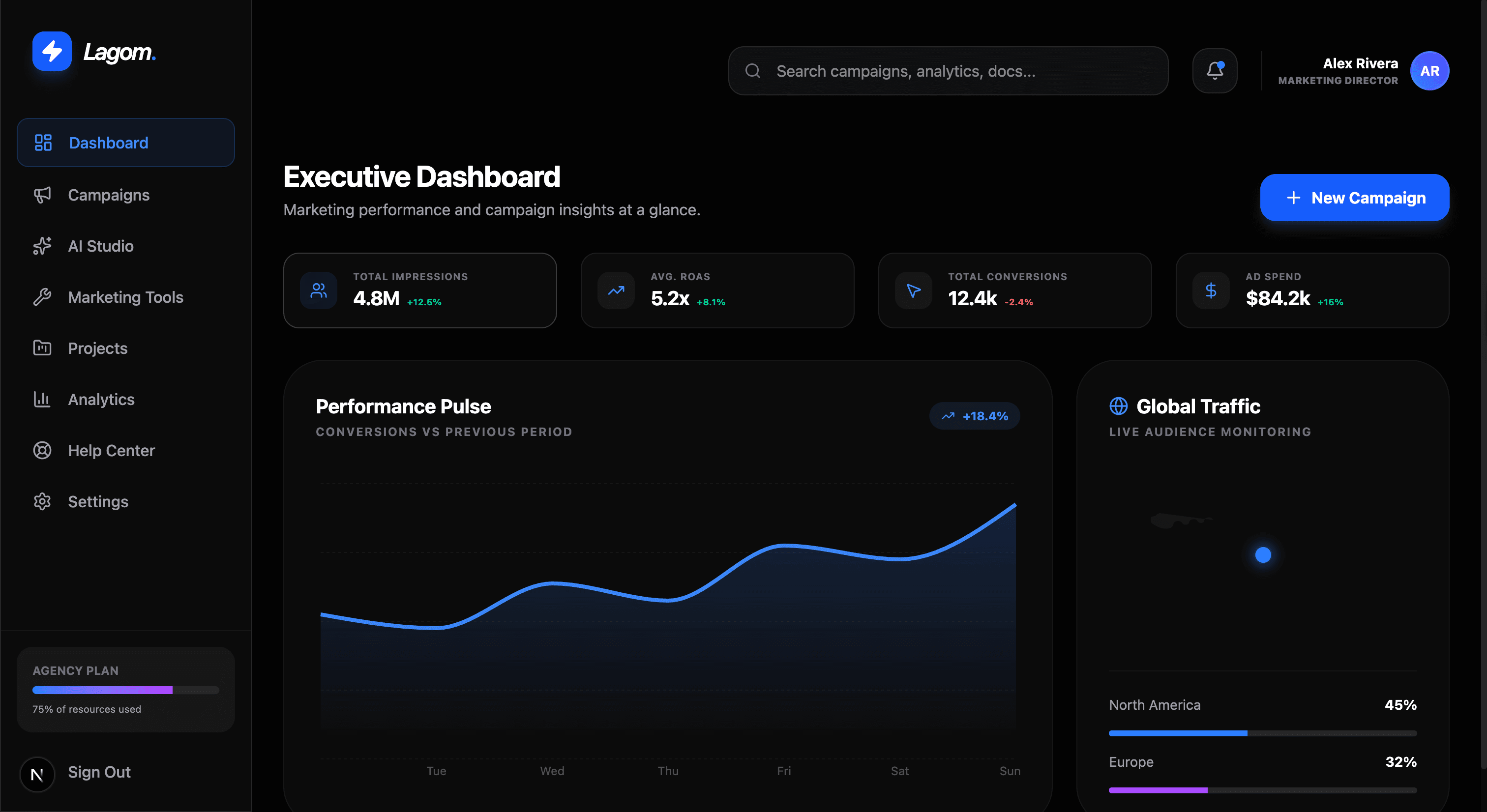1487x812 pixels.
Task: Click the Avg. ROAS trending arrow icon
Action: (x=616, y=290)
